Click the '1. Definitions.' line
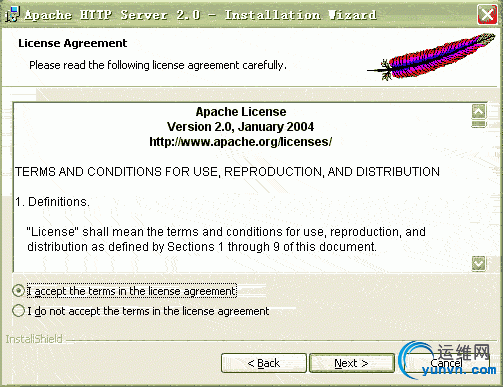This screenshot has width=503, height=387. pos(52,202)
